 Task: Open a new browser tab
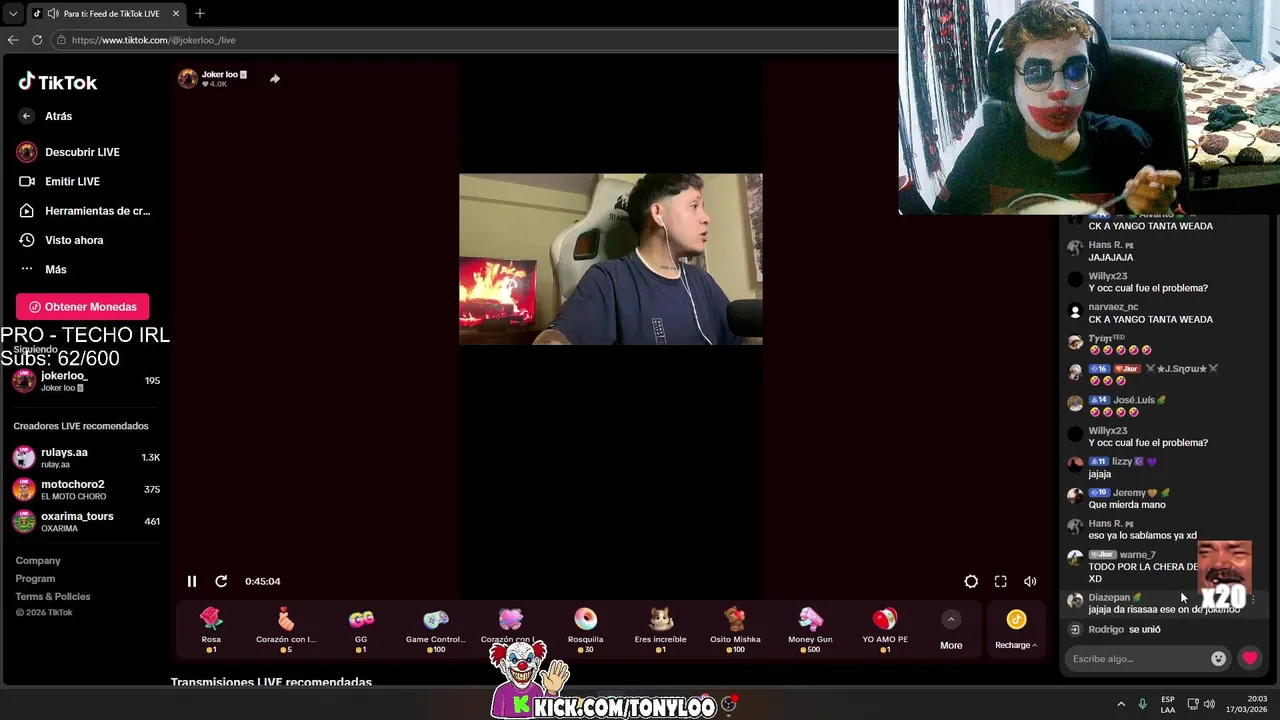200,13
